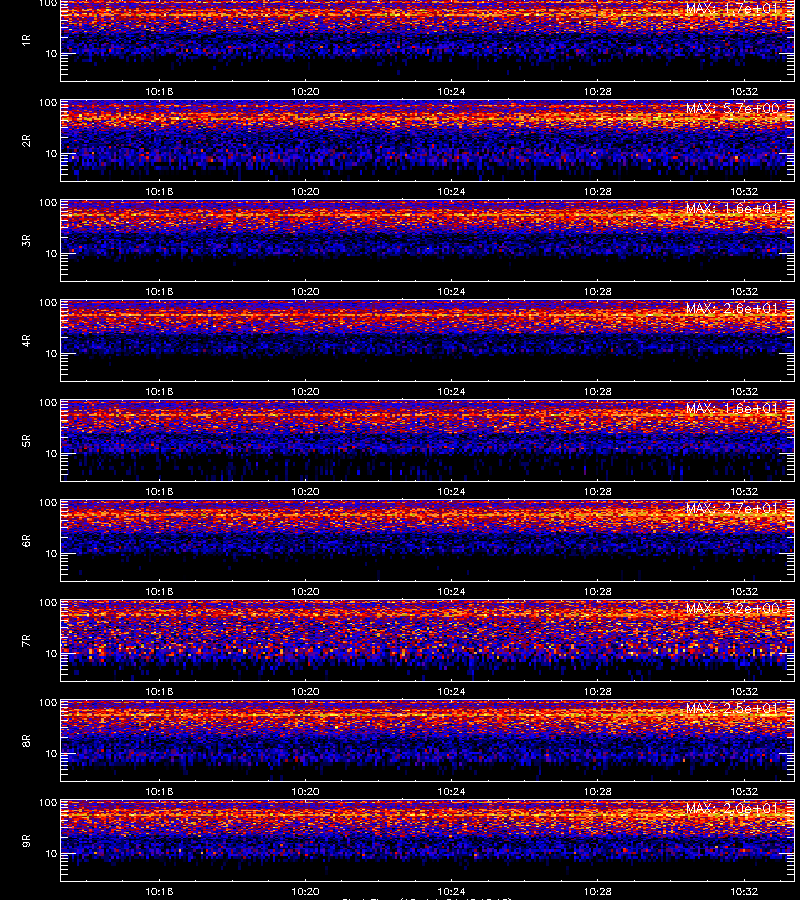Click the 100 y-axis value of panel 8R
This screenshot has height=900, width=800.
click(x=48, y=703)
